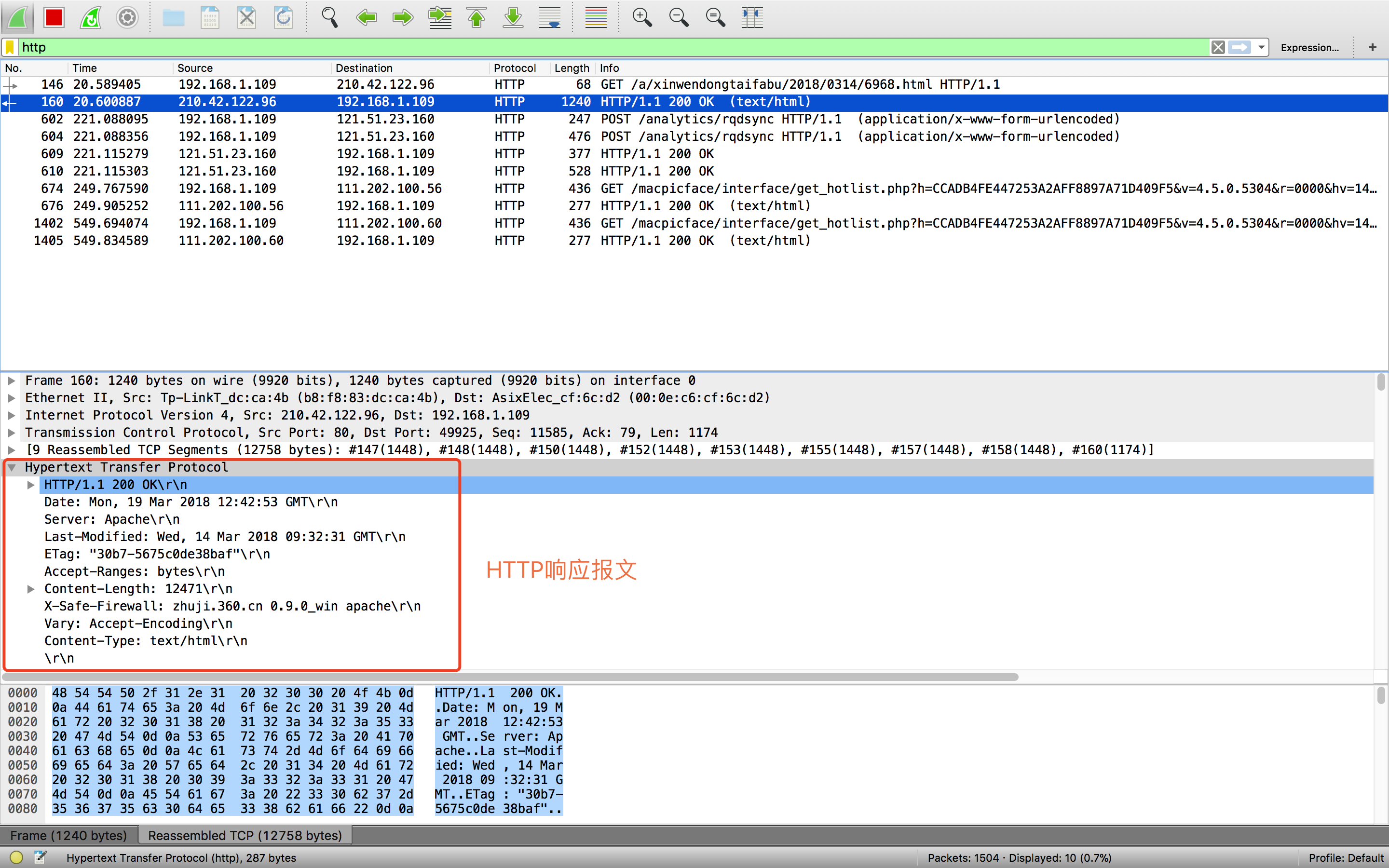Collapse the Hypertext Transfer Protocol tree
This screenshot has width=1389, height=868.
point(12,467)
